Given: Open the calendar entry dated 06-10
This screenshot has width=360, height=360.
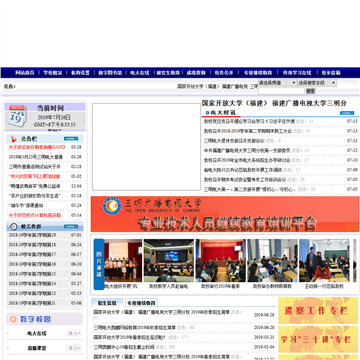Looking at the screenshot, I should click(x=32, y=264).
